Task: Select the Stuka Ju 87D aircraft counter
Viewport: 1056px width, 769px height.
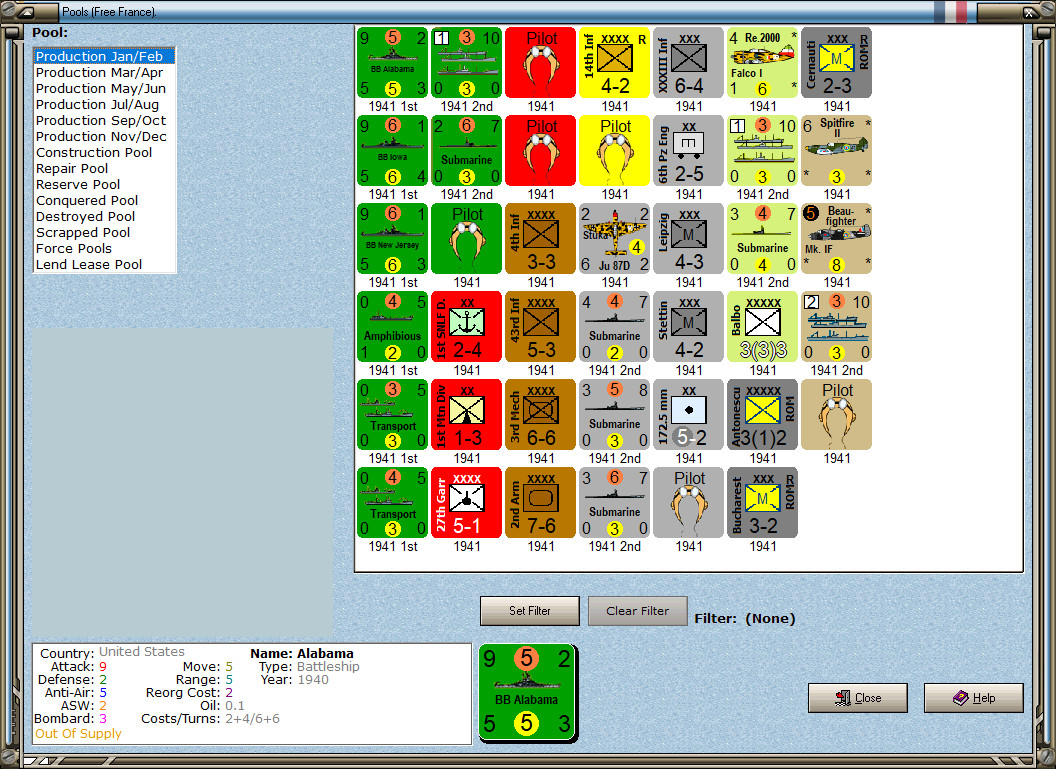Action: point(615,238)
